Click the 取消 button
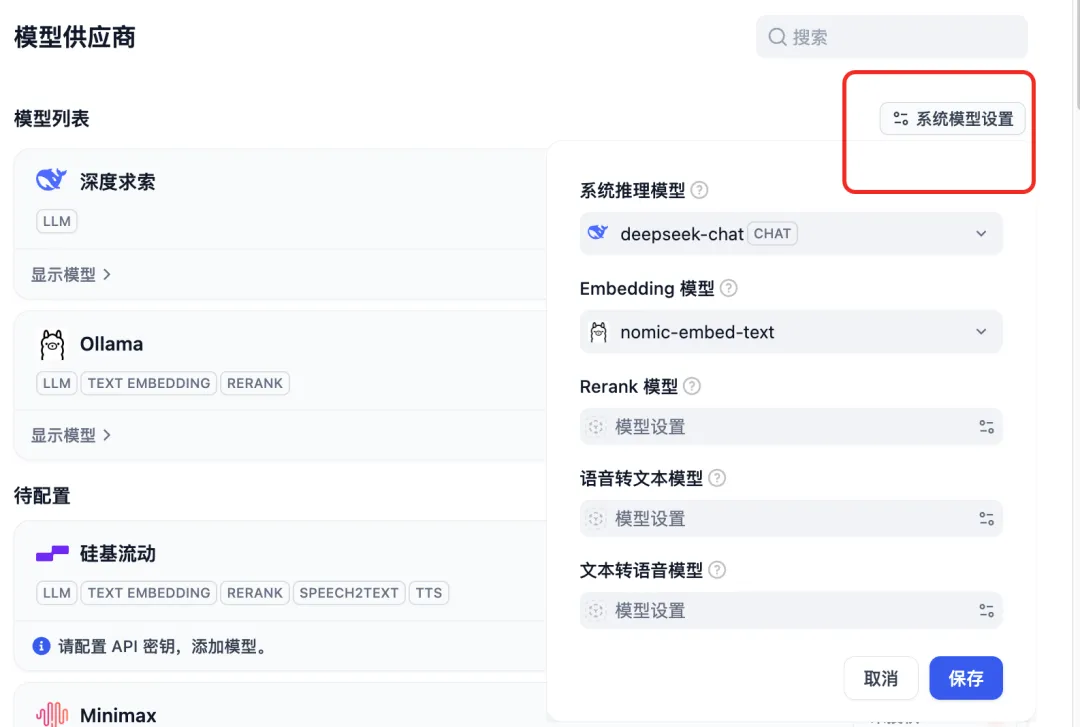Viewport: 1080px width, 727px height. pos(881,678)
